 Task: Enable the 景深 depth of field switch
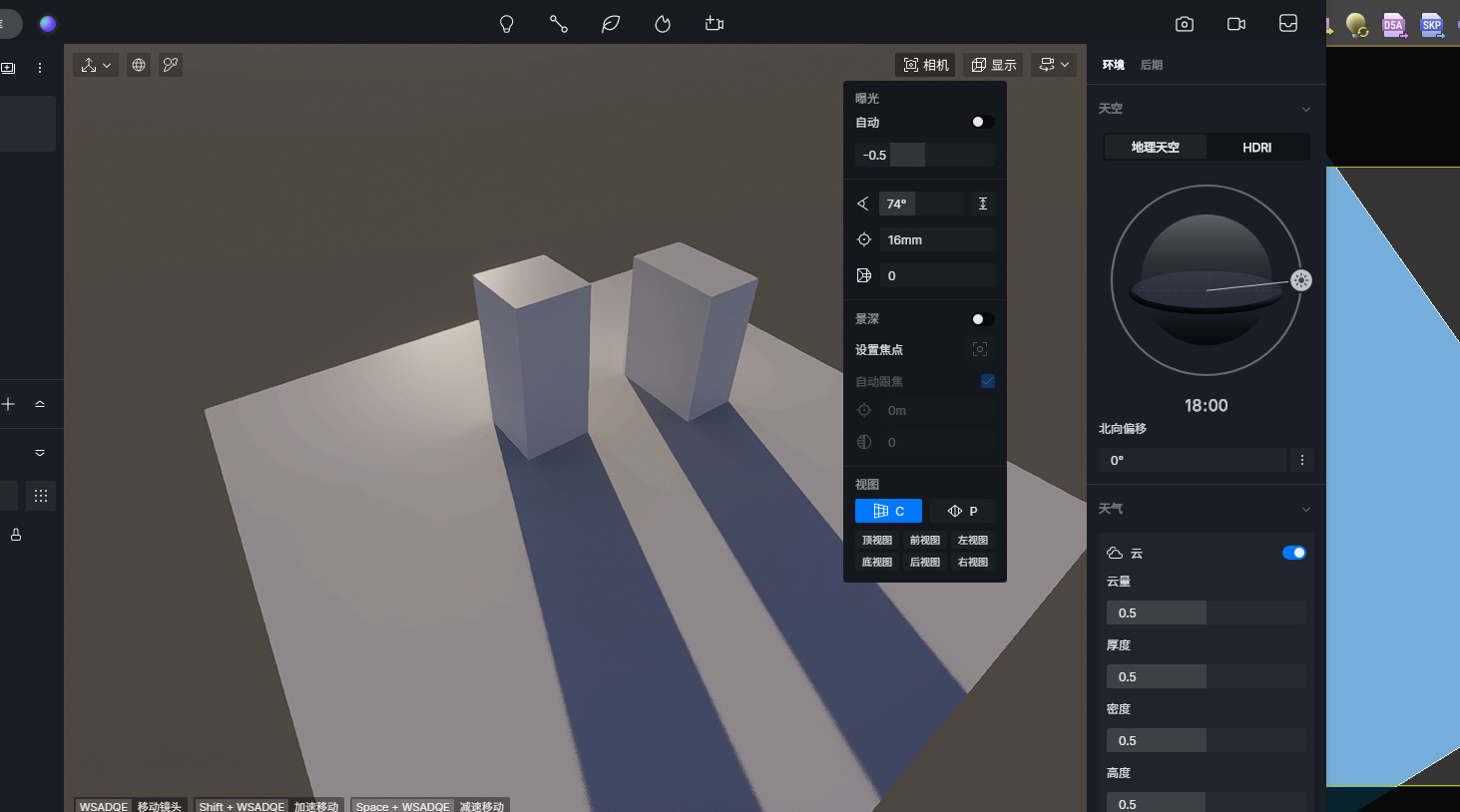(x=982, y=319)
